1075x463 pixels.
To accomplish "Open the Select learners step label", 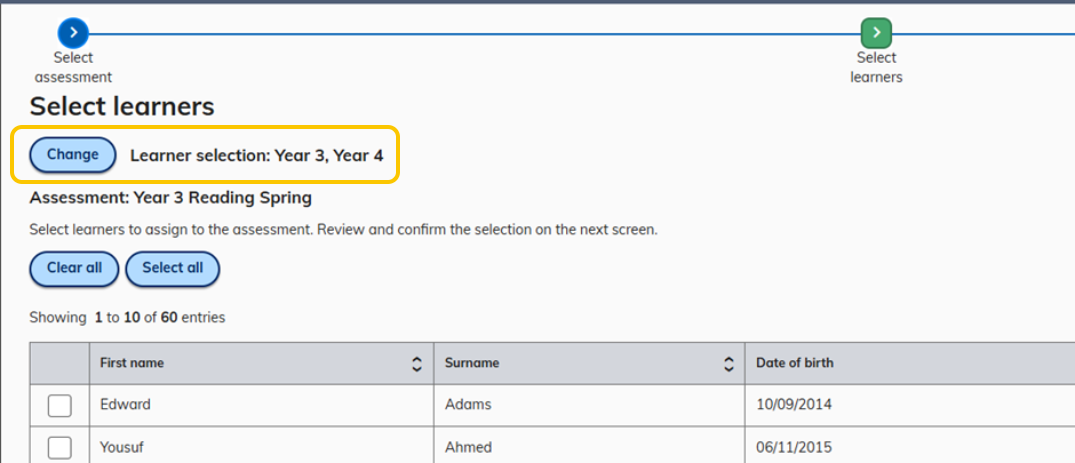I will click(876, 67).
